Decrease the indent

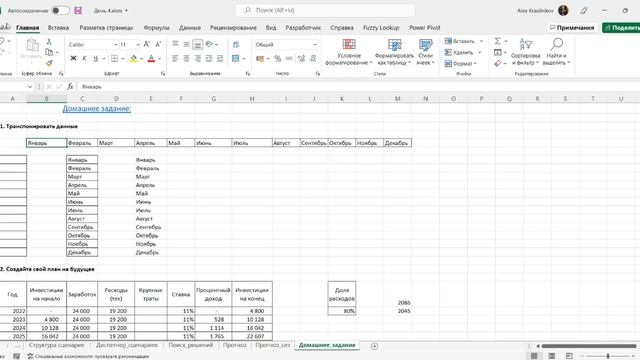pyautogui.click(x=209, y=59)
